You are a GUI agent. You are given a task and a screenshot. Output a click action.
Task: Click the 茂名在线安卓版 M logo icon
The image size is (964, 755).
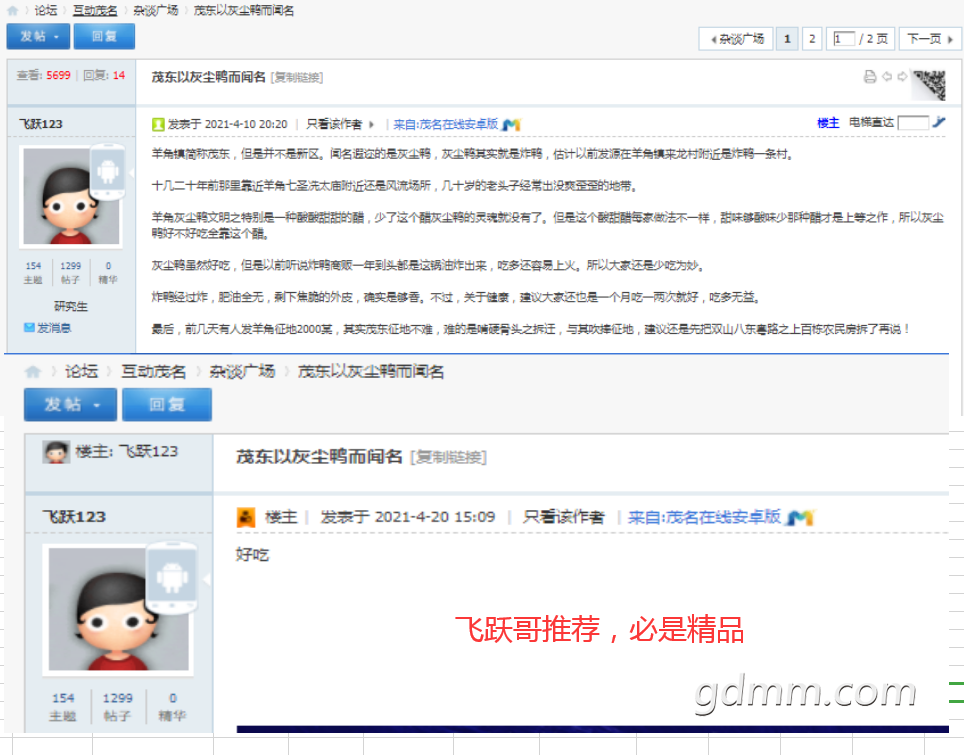tap(511, 125)
